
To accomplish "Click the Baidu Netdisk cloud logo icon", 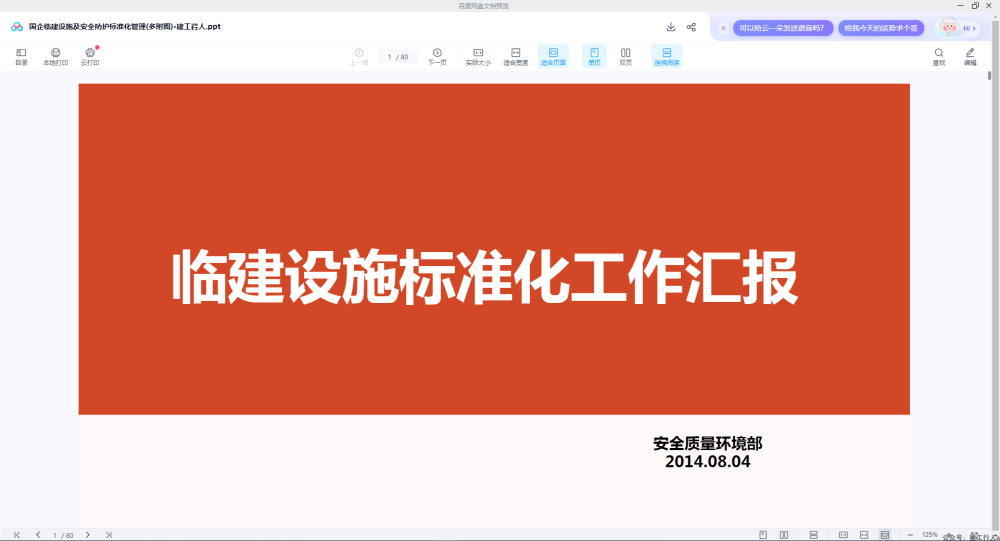I will tap(17, 27).
